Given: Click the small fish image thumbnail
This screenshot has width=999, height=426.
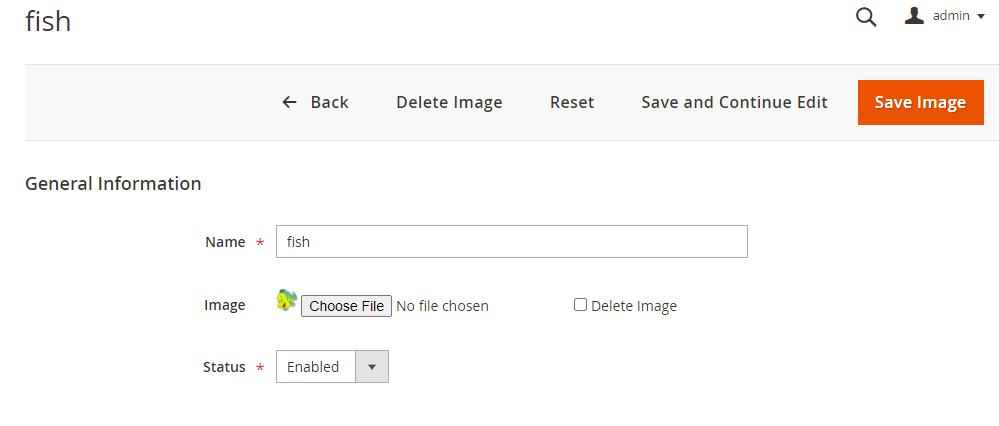Looking at the screenshot, I should 287,299.
